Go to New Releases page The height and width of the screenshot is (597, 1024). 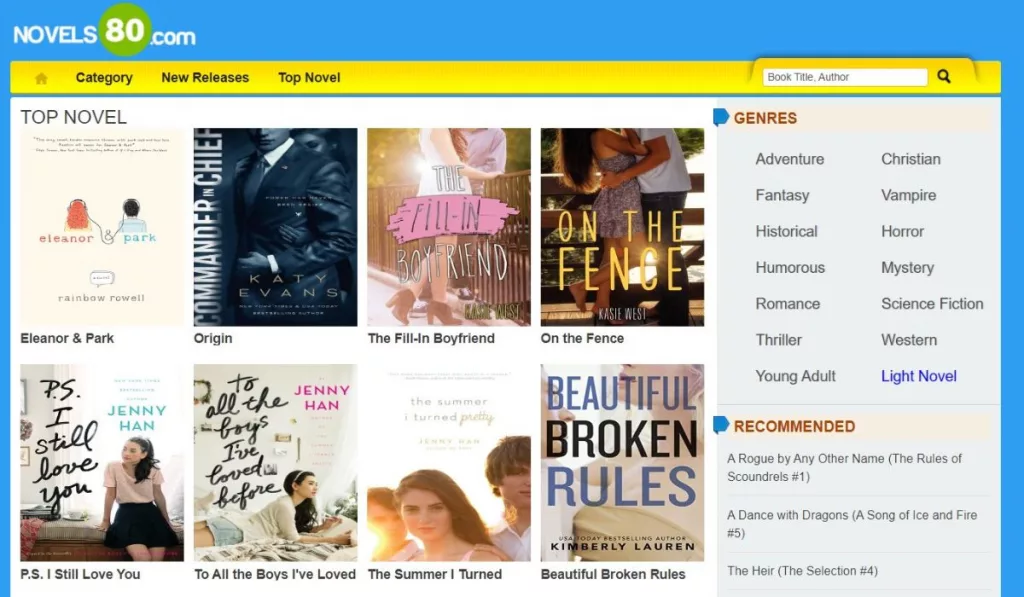205,77
